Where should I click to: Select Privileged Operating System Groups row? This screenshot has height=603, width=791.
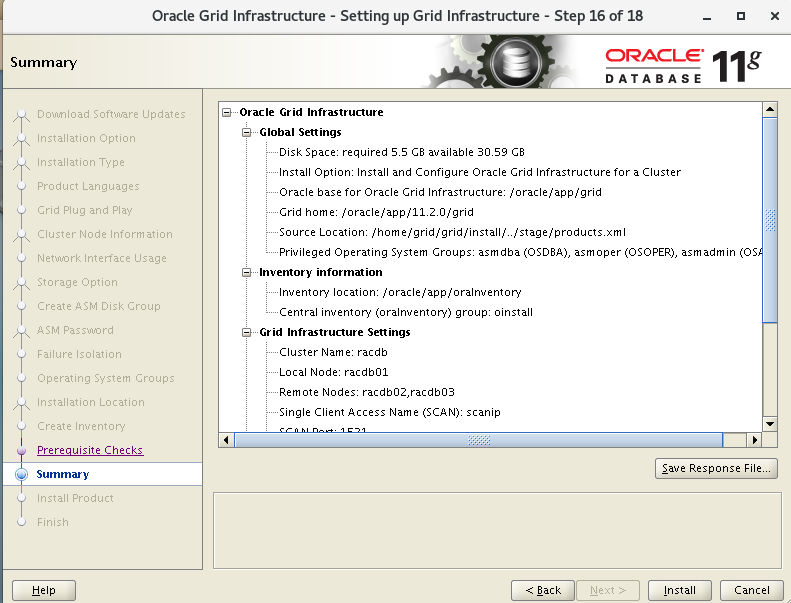pos(520,252)
